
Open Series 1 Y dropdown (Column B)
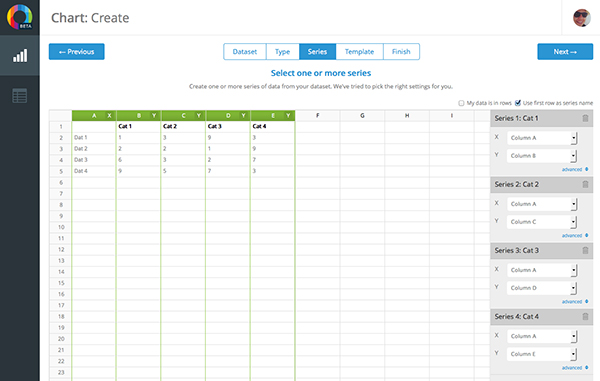(542, 156)
